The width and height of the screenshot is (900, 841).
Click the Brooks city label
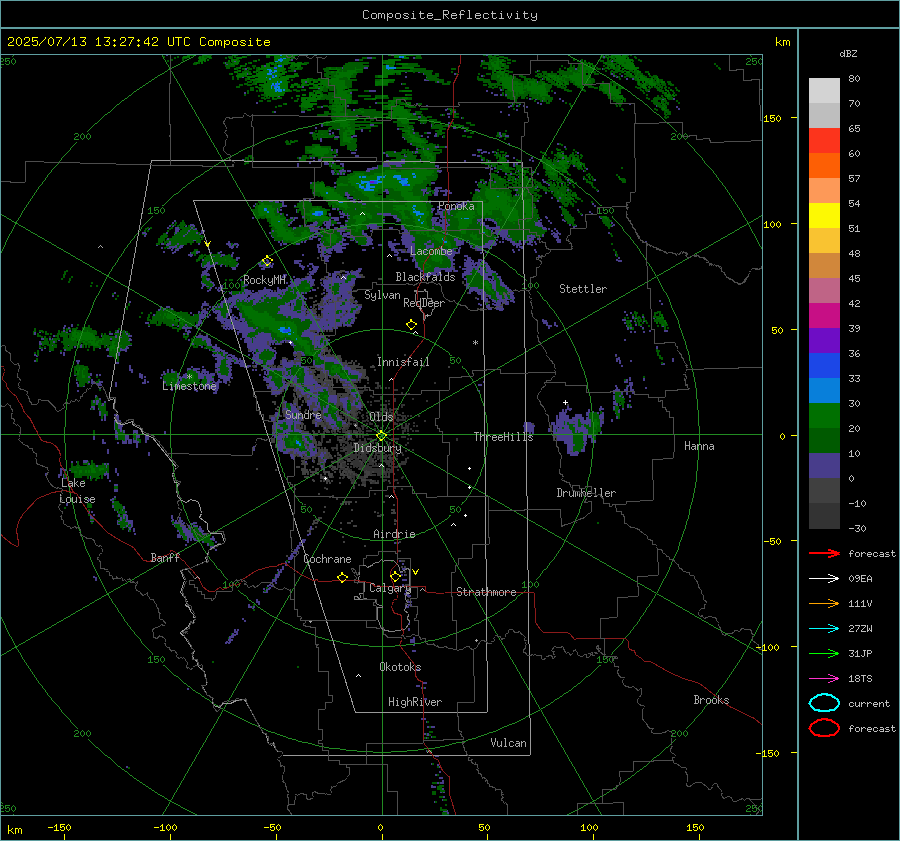pos(711,700)
